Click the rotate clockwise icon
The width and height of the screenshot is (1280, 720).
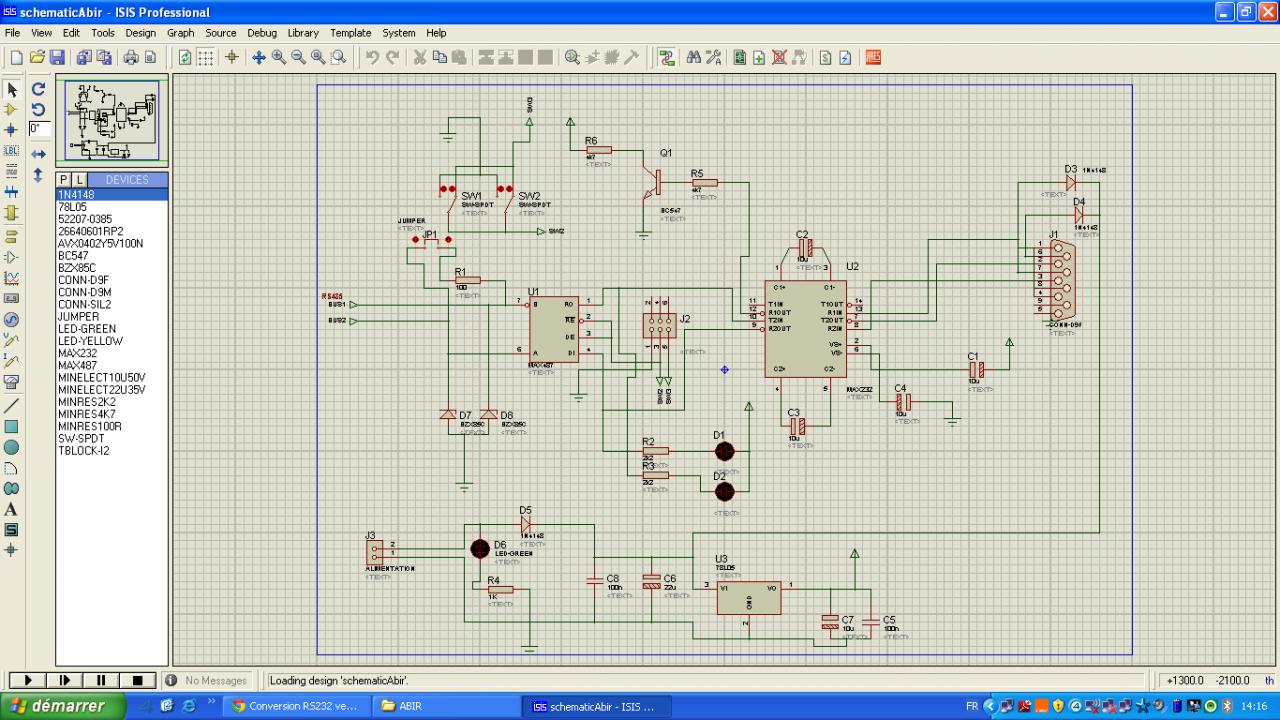coord(39,89)
